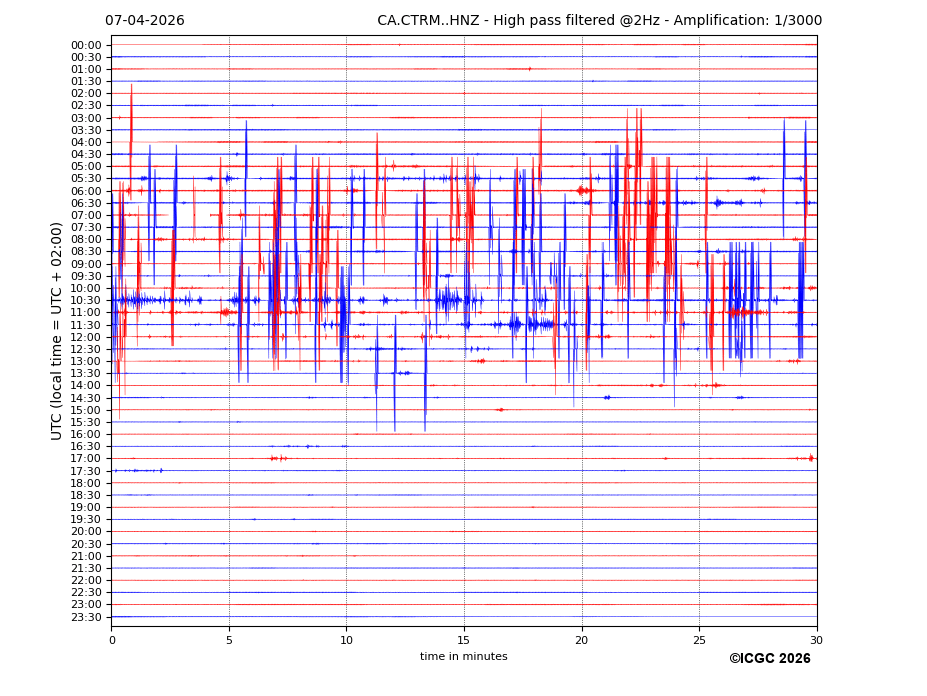Image resolution: width=927 pixels, height=696 pixels.
Task: Select the 06:00 time row label
Action: tap(85, 191)
